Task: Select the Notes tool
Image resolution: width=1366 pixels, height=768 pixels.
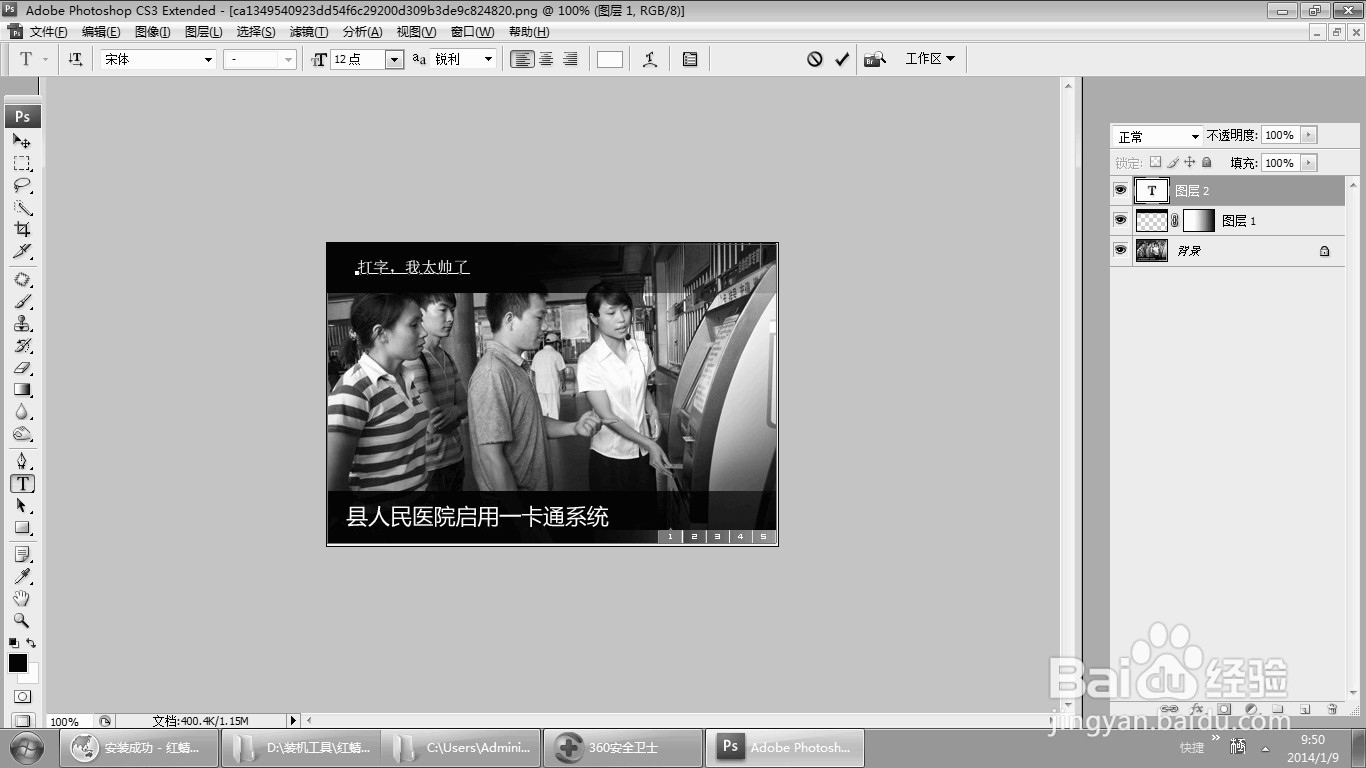Action: pos(22,554)
